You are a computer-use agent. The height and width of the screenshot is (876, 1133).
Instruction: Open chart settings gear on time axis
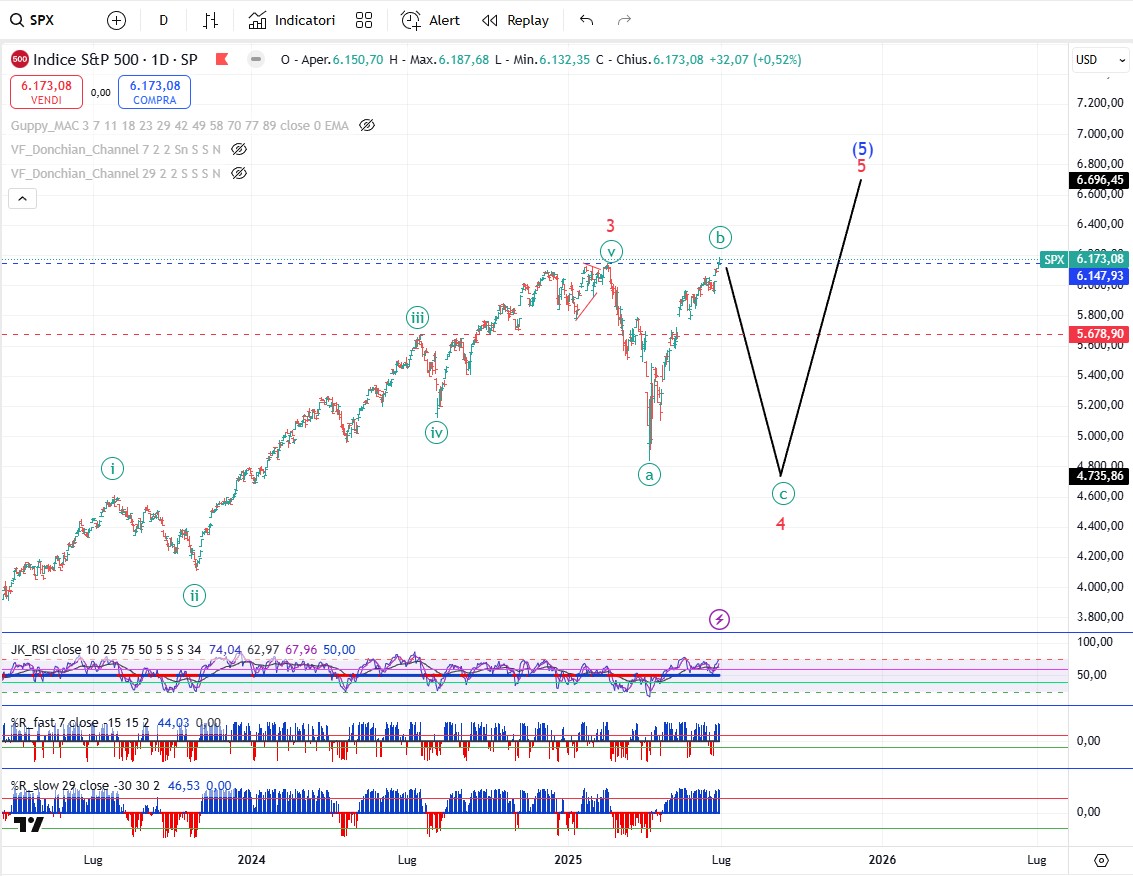tap(1101, 860)
